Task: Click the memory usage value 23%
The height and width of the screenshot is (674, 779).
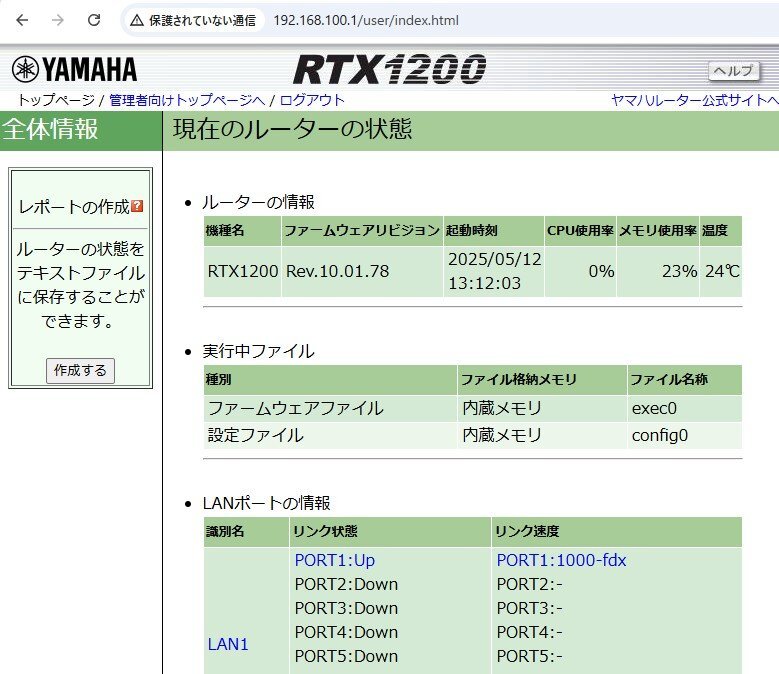Action: click(x=680, y=271)
